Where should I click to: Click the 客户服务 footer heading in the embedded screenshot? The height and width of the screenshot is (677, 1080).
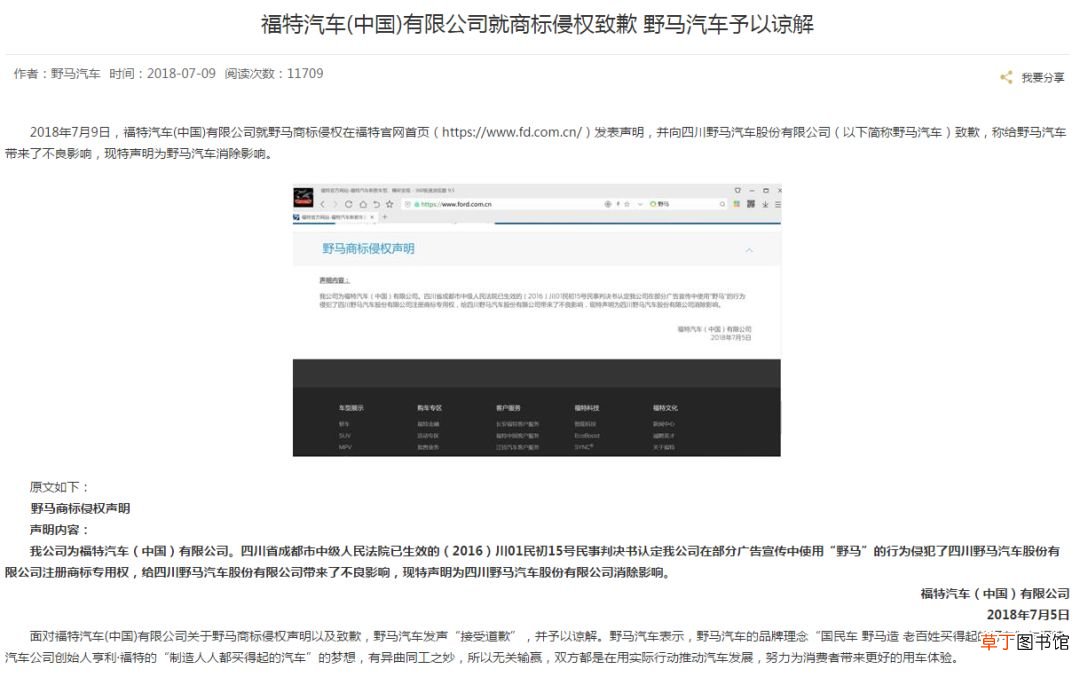click(509, 408)
